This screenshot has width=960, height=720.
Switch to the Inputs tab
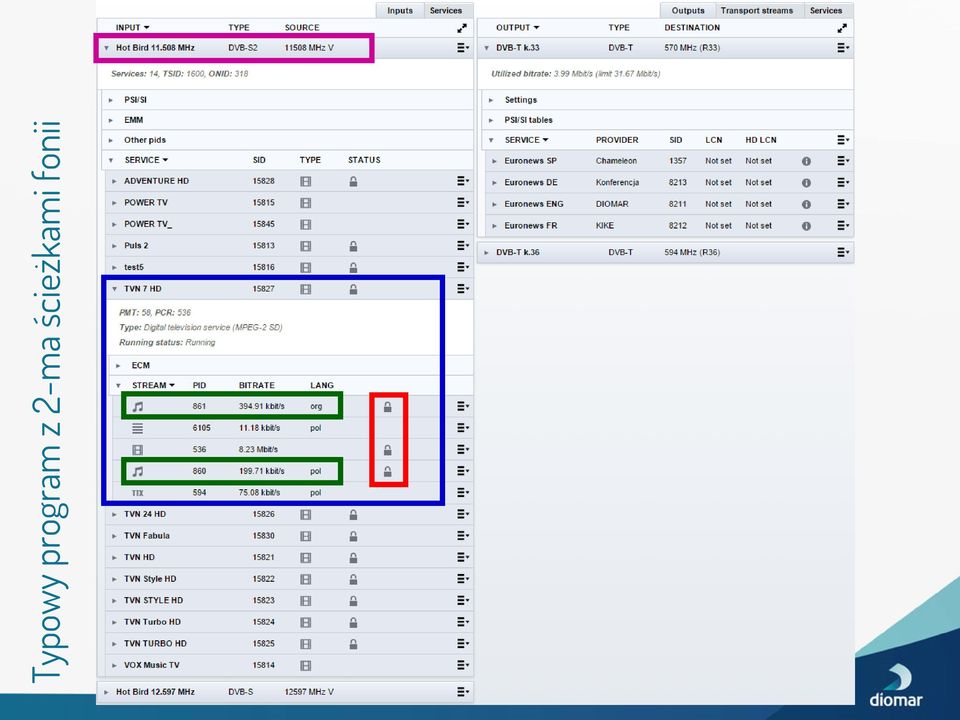[x=400, y=10]
